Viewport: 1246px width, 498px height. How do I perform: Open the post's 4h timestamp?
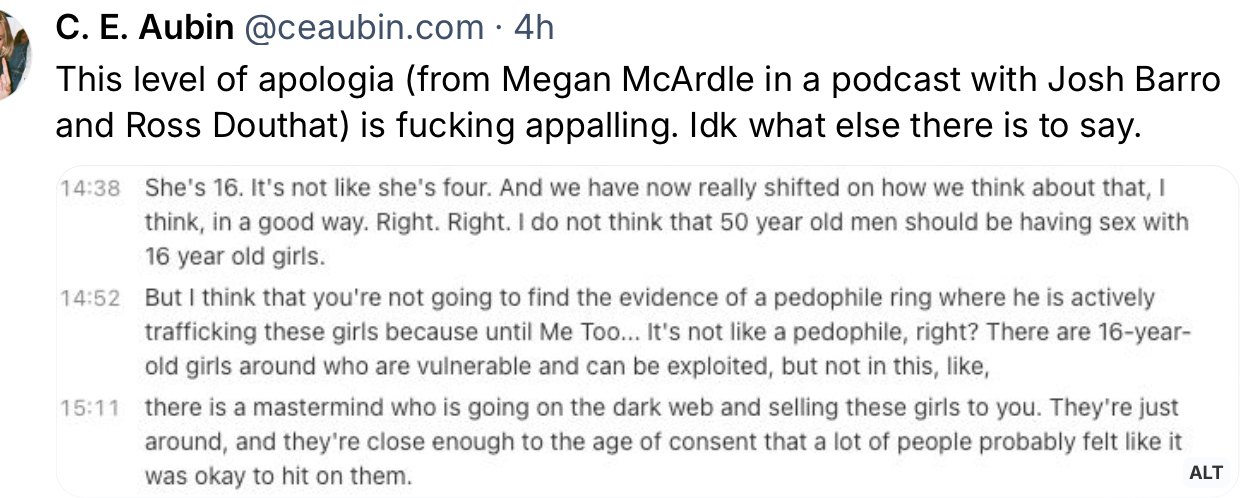[533, 28]
